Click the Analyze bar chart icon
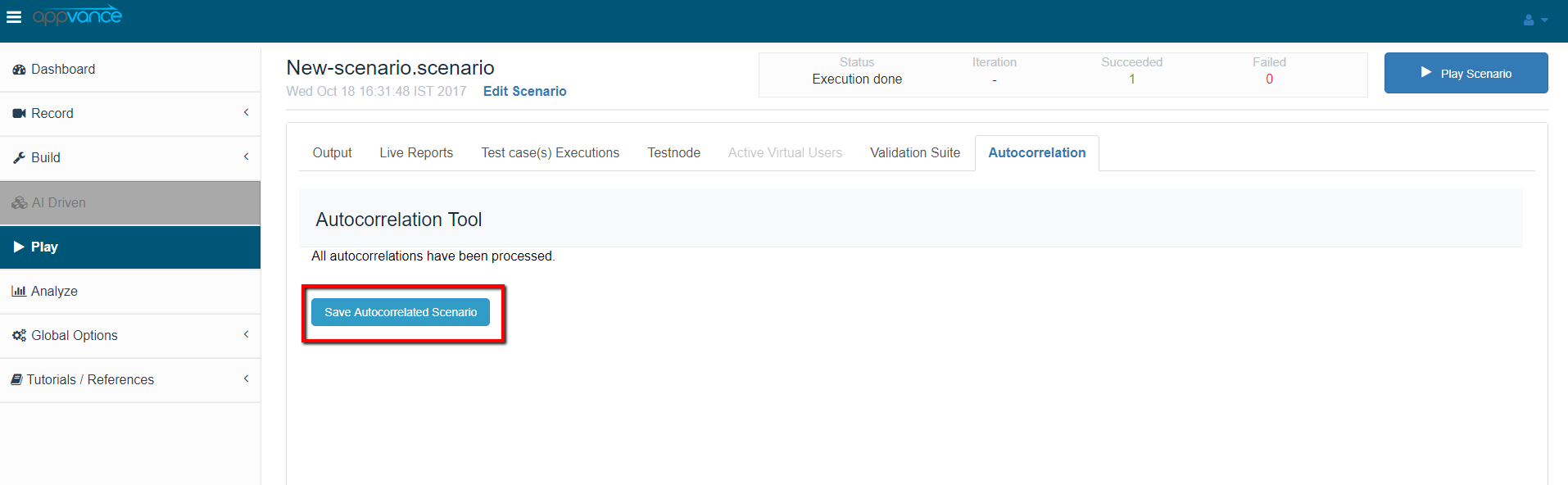Image resolution: width=1568 pixels, height=485 pixels. click(19, 291)
